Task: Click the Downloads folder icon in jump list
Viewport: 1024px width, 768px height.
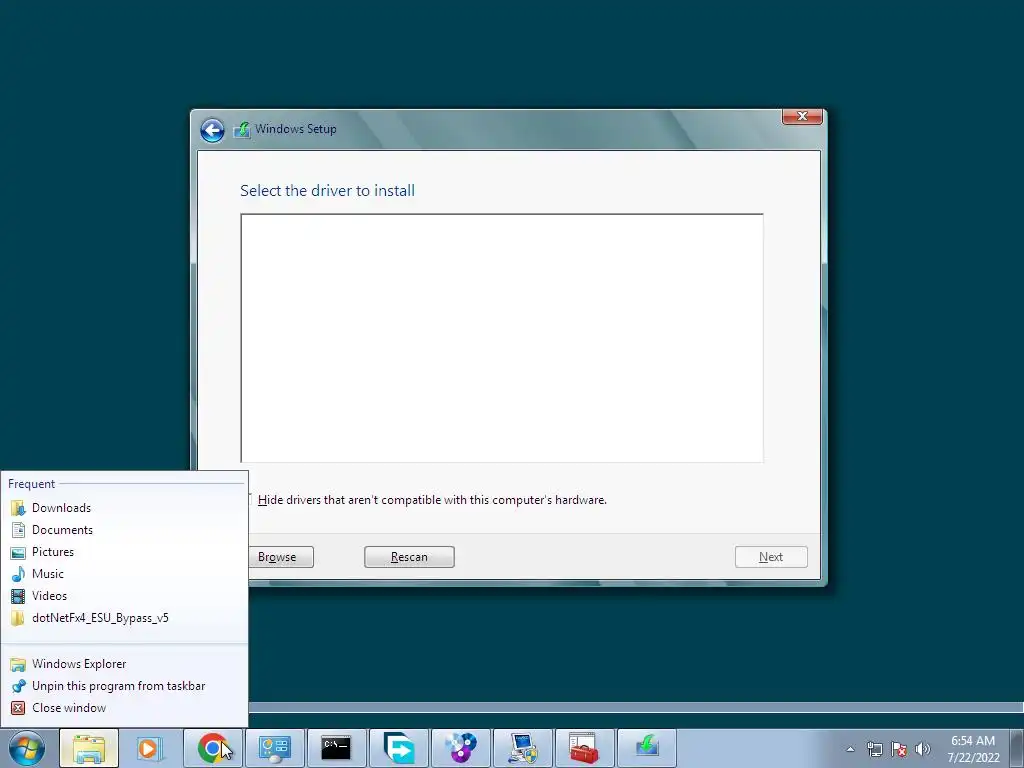Action: click(18, 507)
